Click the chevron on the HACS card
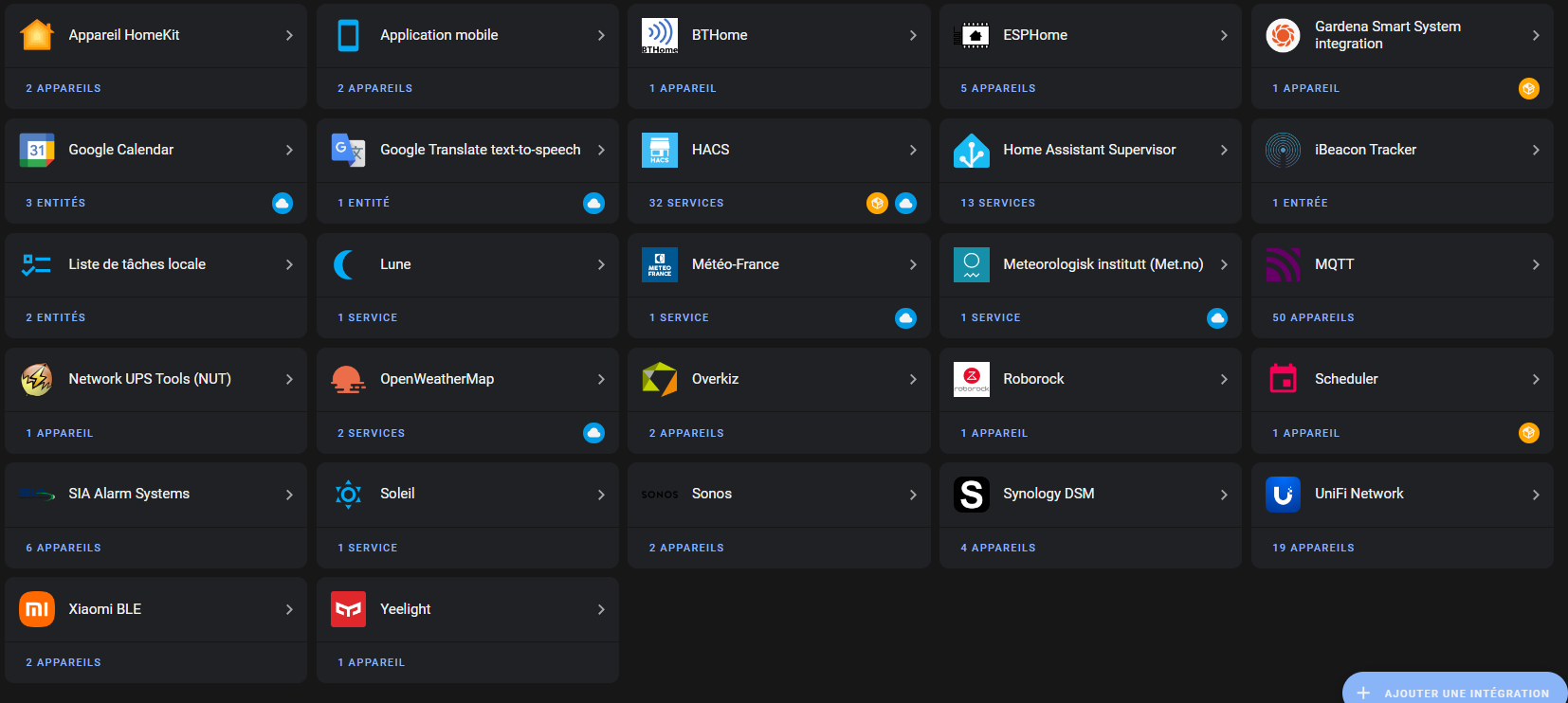Viewport: 1568px width, 703px height. (913, 150)
